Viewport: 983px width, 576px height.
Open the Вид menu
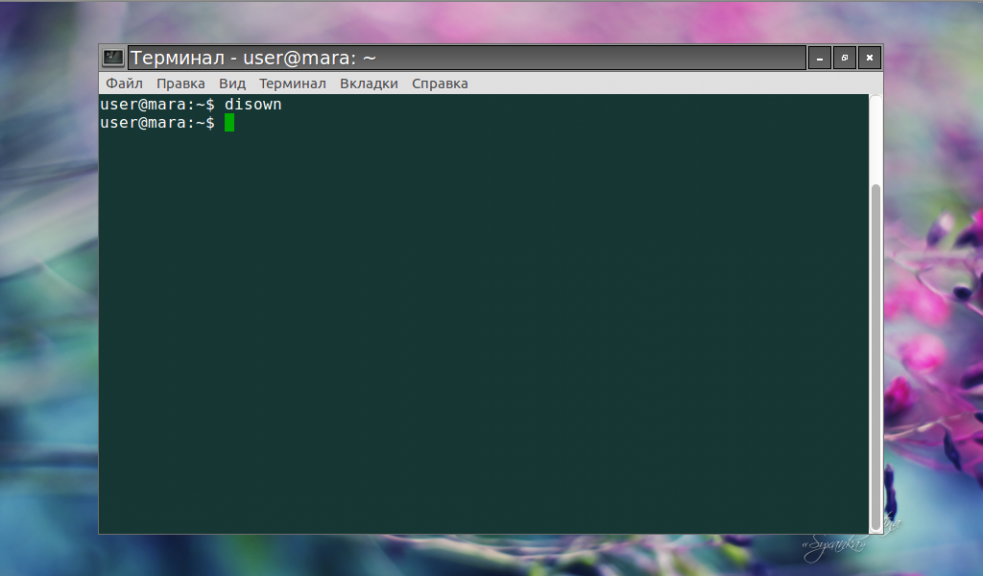tap(232, 83)
